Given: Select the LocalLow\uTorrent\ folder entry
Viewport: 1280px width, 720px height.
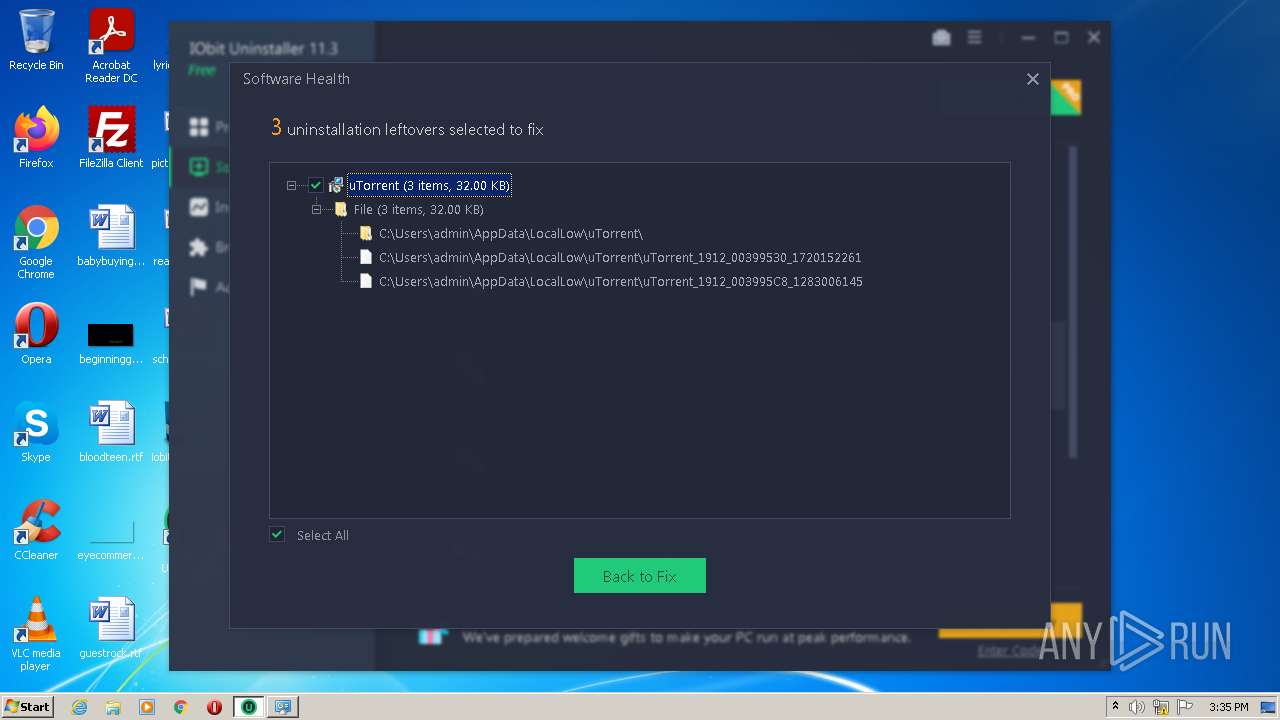Looking at the screenshot, I should click(510, 233).
